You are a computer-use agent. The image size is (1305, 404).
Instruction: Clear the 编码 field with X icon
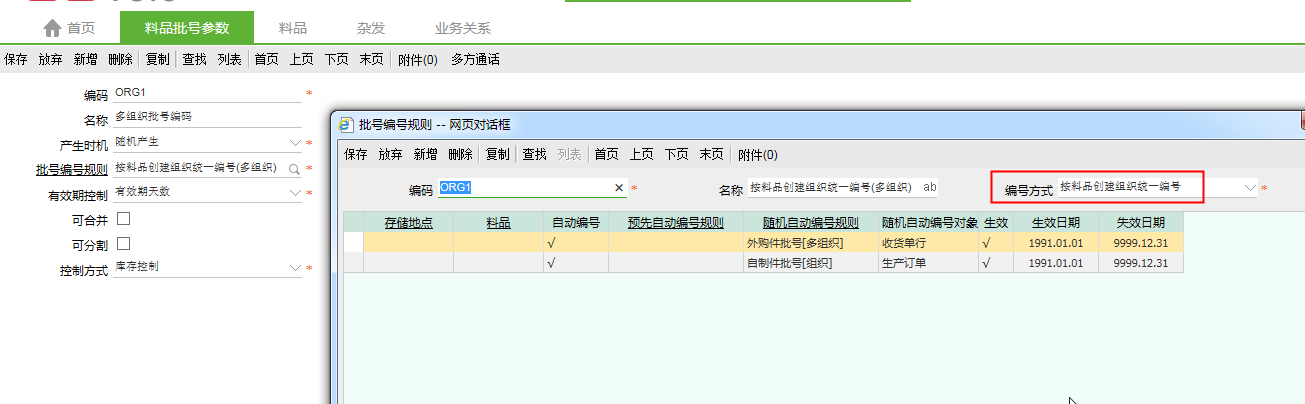pyautogui.click(x=618, y=188)
